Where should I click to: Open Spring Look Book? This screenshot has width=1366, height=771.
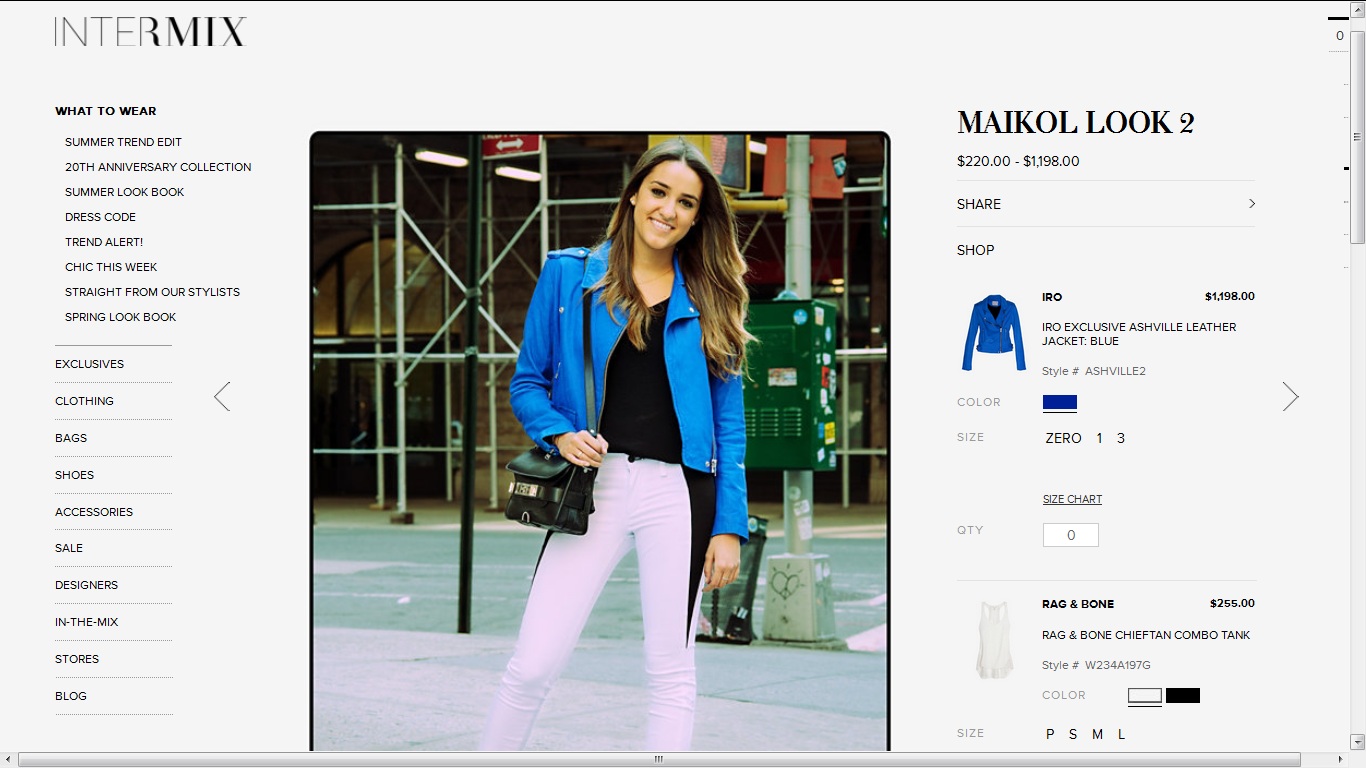point(120,317)
